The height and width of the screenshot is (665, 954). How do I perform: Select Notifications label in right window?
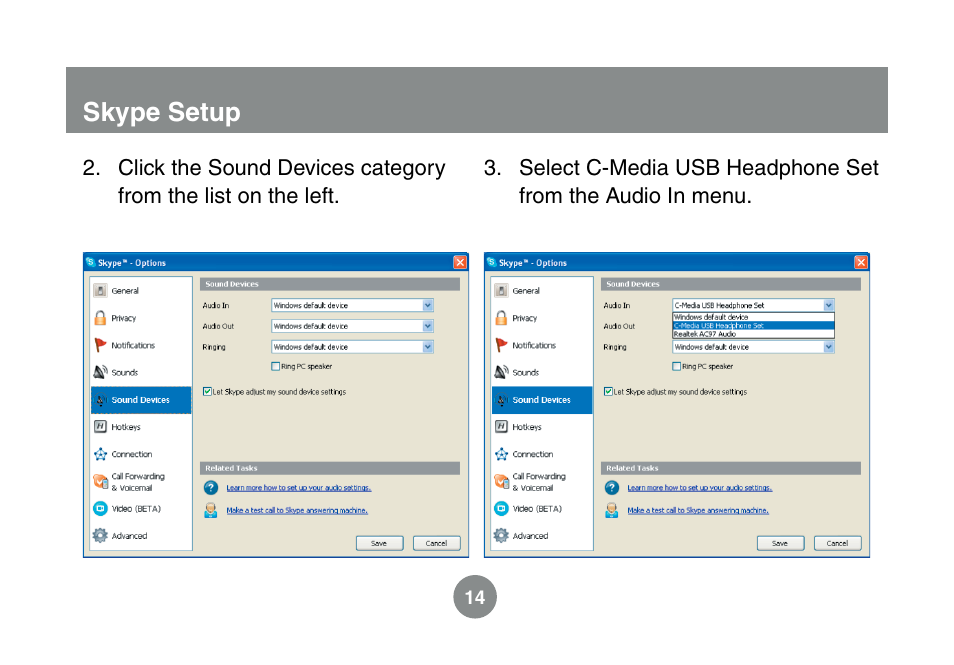pyautogui.click(x=534, y=346)
